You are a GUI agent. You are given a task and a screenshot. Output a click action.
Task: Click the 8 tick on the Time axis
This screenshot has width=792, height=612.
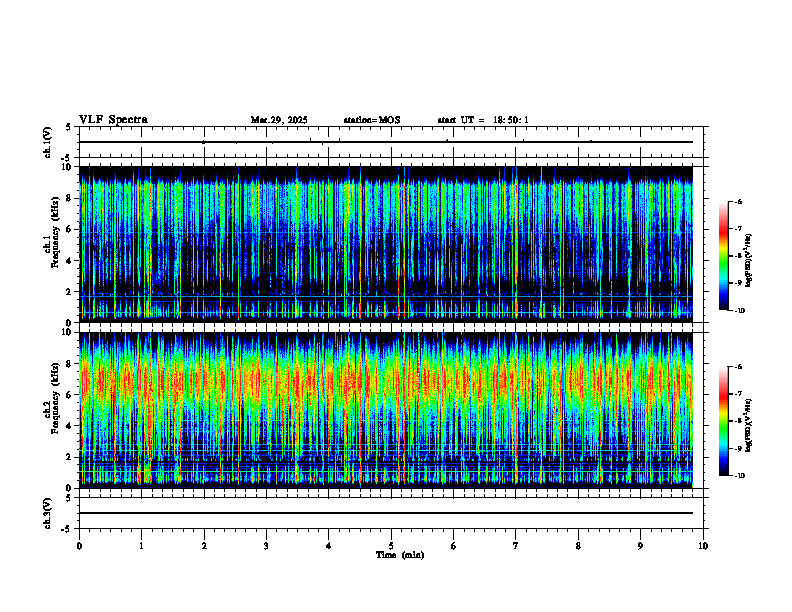578,546
